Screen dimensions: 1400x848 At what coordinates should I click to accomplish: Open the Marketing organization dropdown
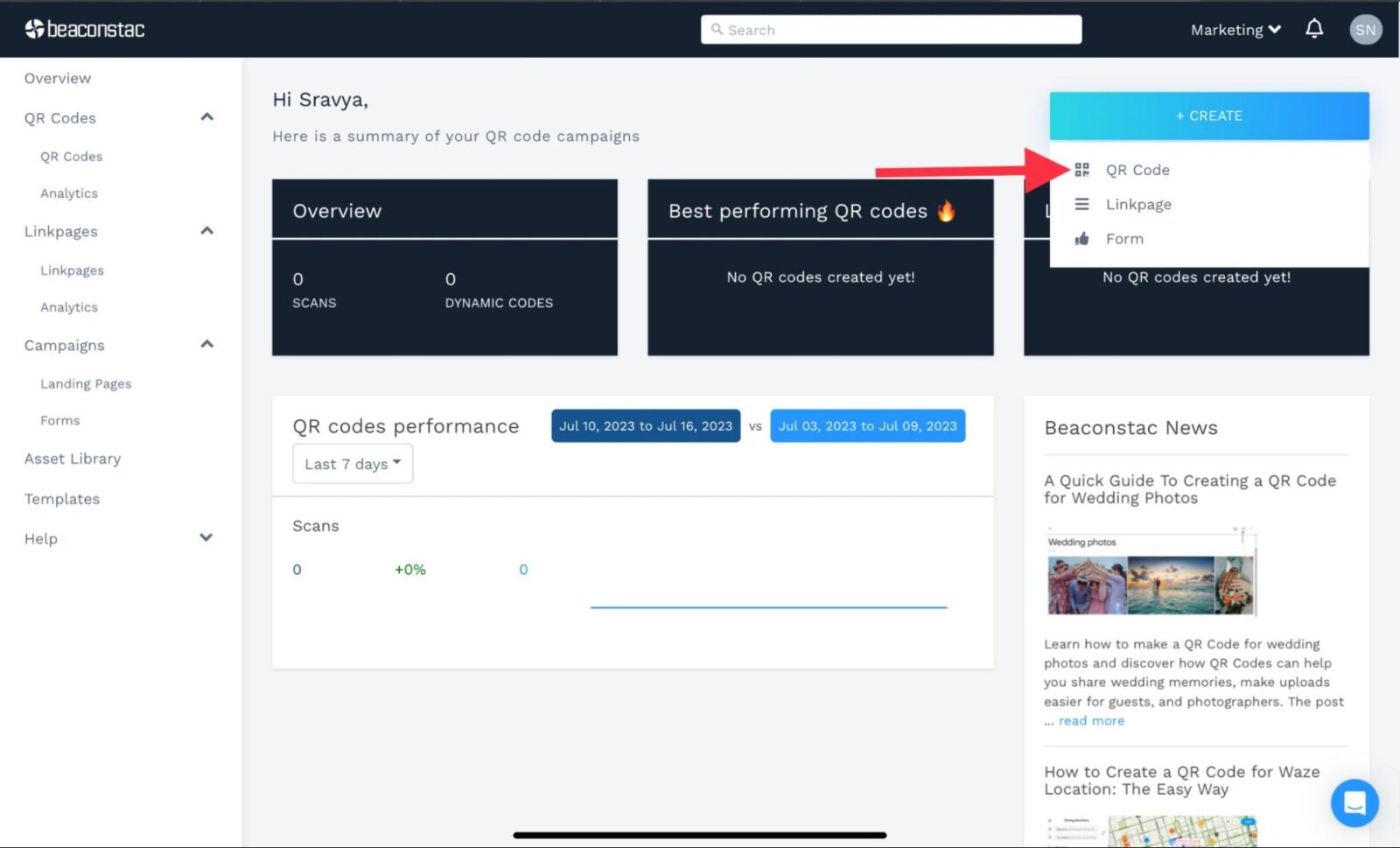pos(1235,30)
